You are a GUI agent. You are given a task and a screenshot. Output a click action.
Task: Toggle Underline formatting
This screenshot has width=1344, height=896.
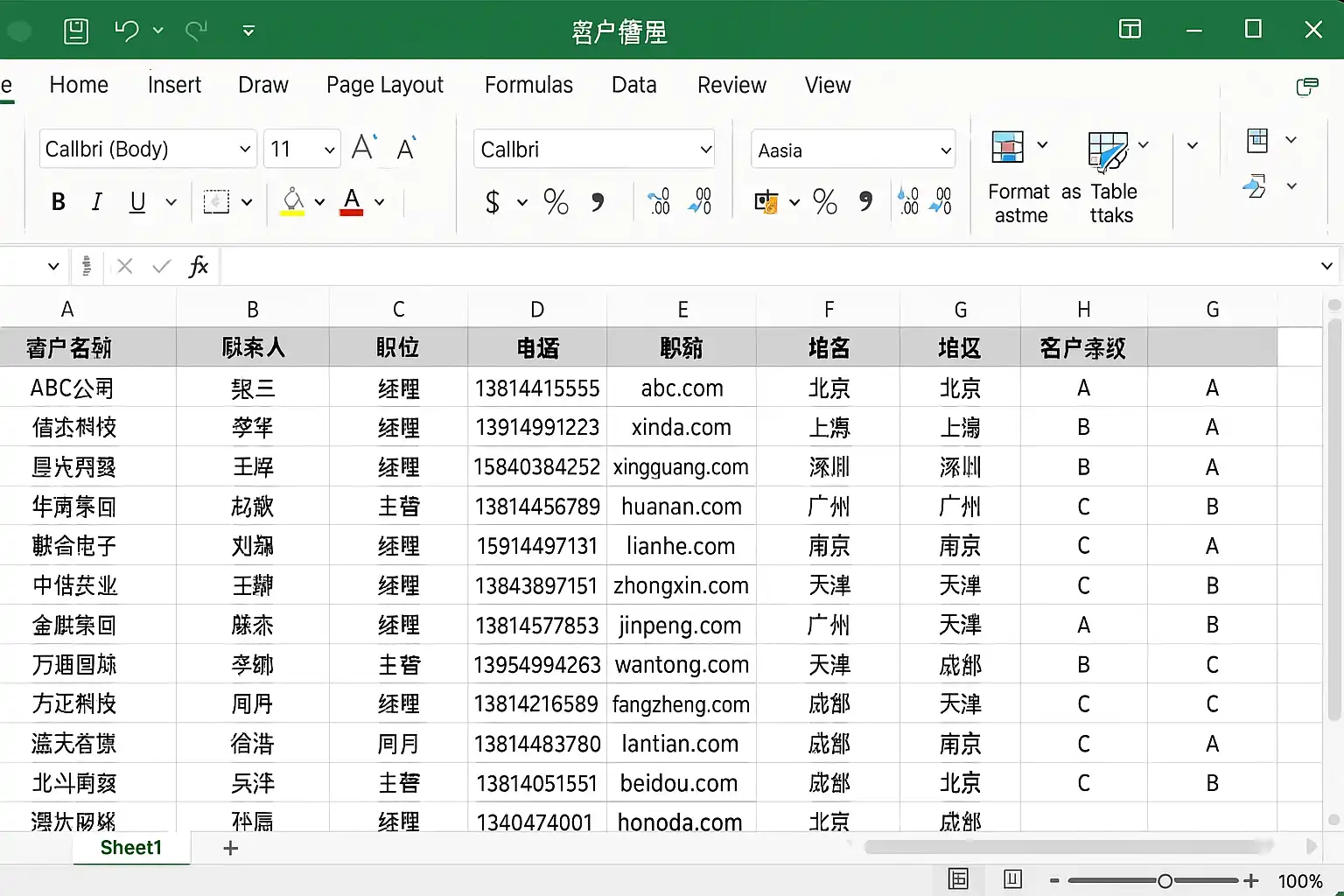137,202
